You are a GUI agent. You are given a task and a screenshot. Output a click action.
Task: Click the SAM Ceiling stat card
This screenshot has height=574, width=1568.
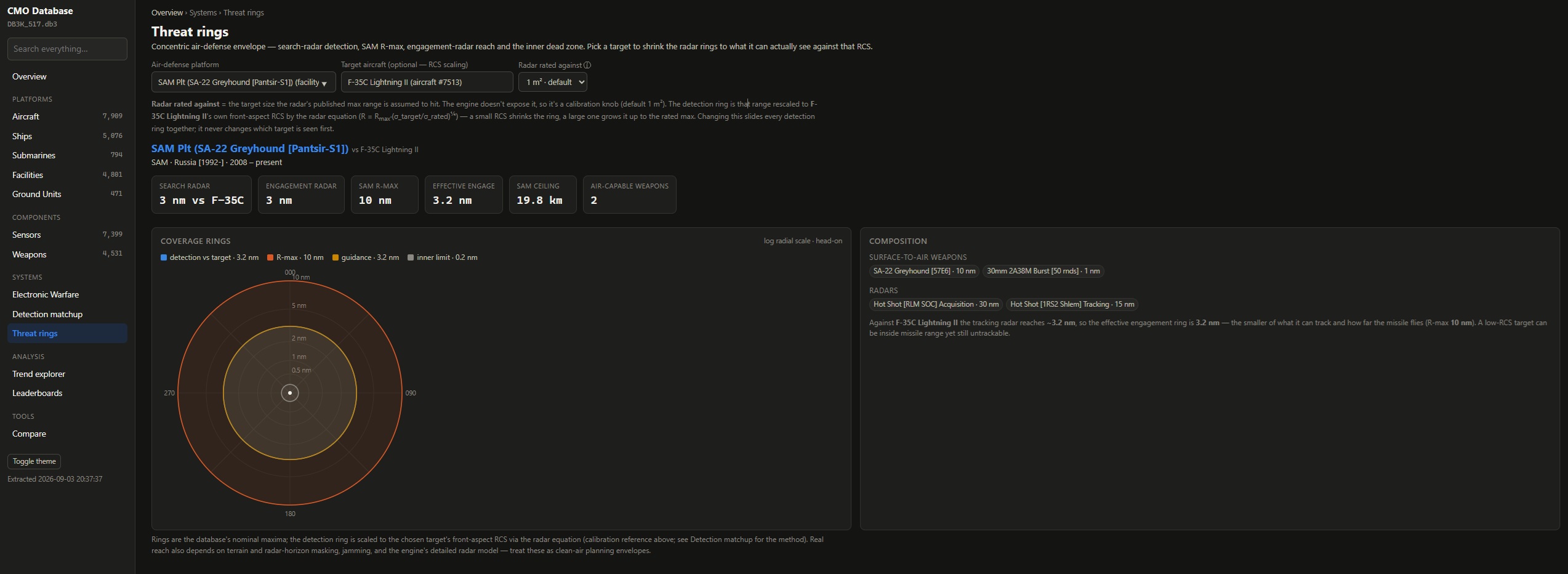[x=543, y=195]
